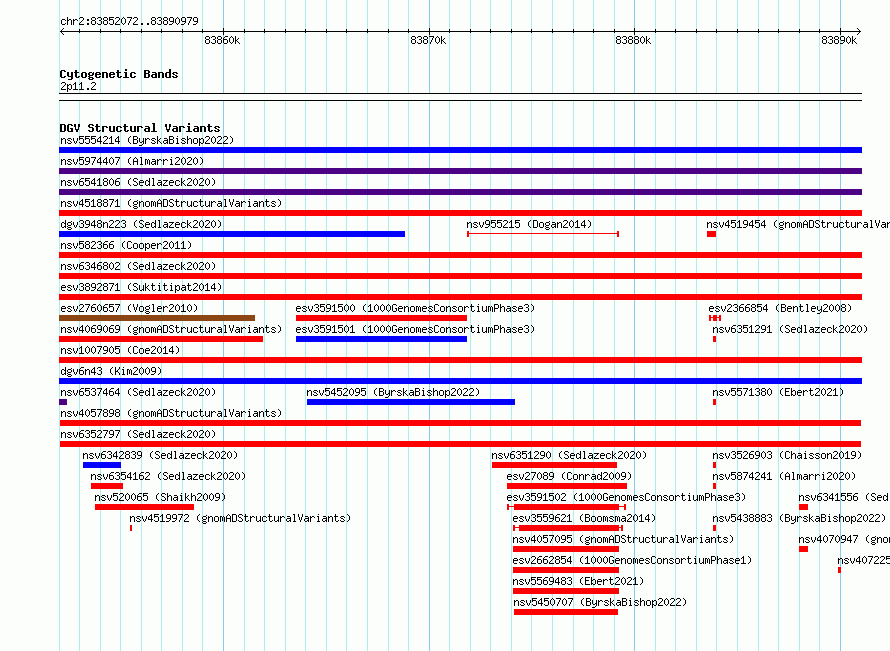Click the red bar under nsv5450707
890x651 pixels.
pyautogui.click(x=566, y=612)
